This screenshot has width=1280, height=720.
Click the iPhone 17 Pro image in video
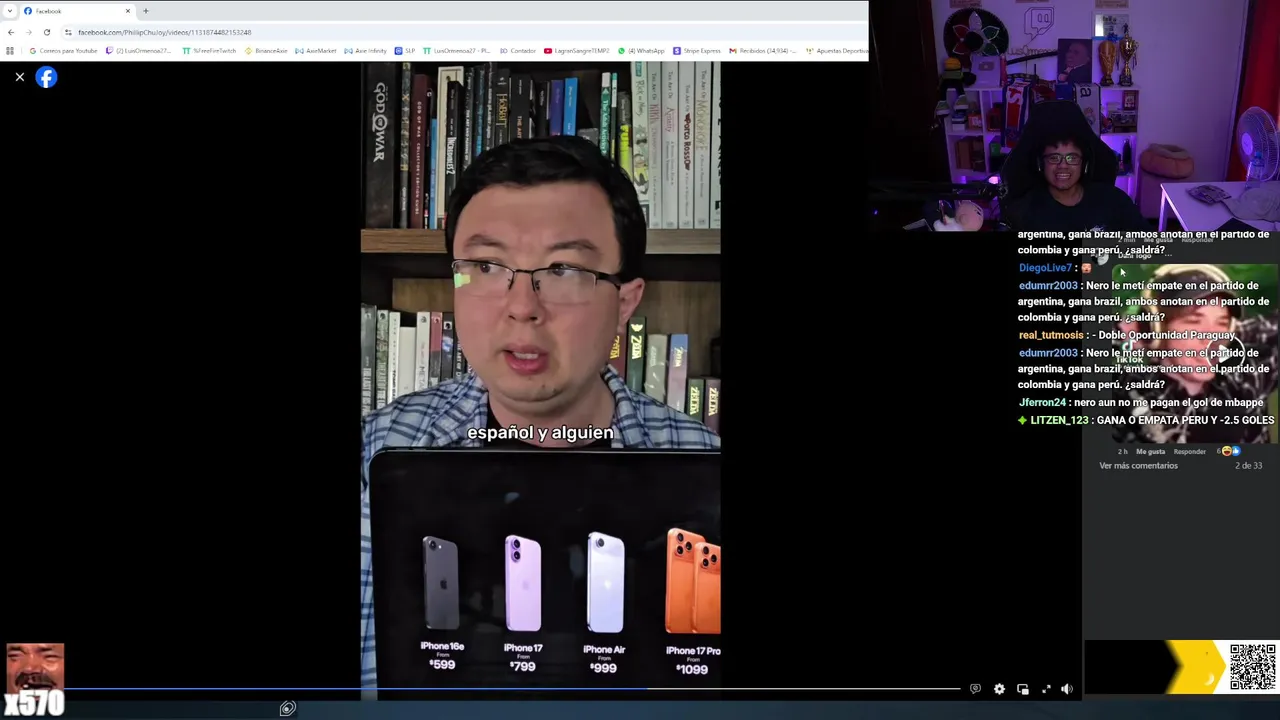[x=693, y=582]
